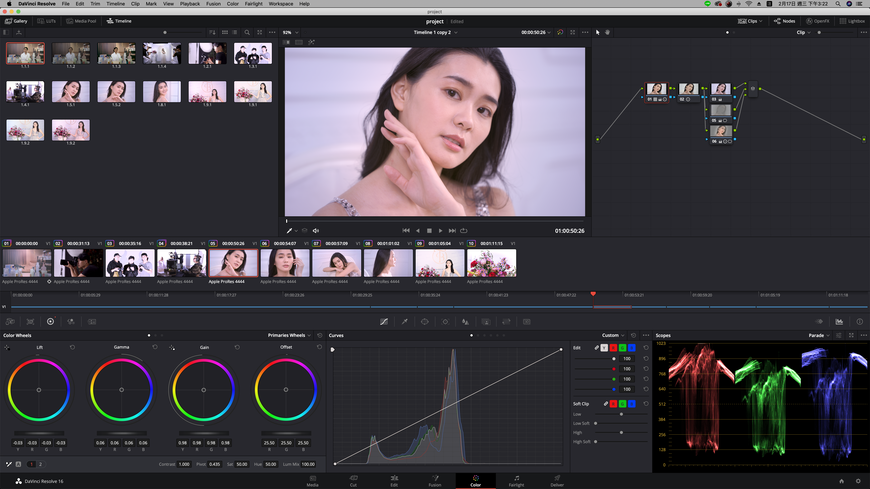Open the Playback menu
Viewport: 870px width, 489px height.
[189, 4]
